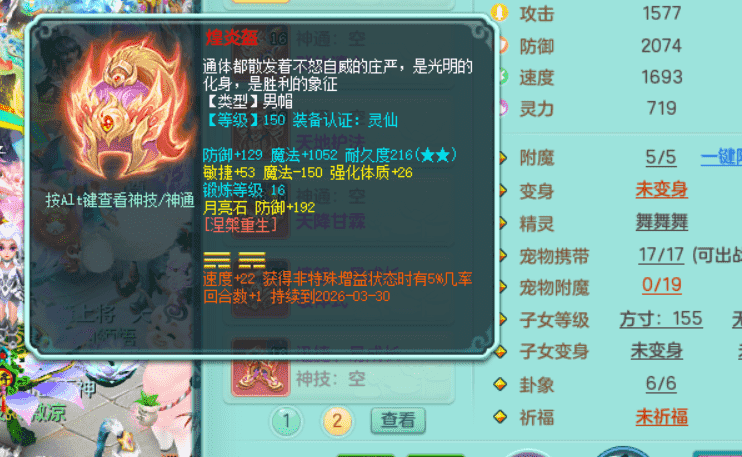The height and width of the screenshot is (457, 742).
Task: Switch to equipment page 1
Action: tap(286, 421)
